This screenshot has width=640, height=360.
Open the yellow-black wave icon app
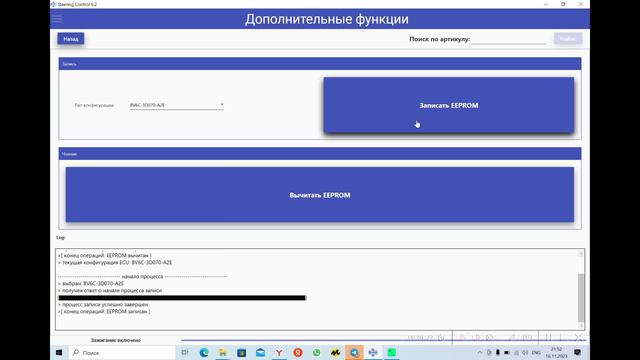click(336, 353)
